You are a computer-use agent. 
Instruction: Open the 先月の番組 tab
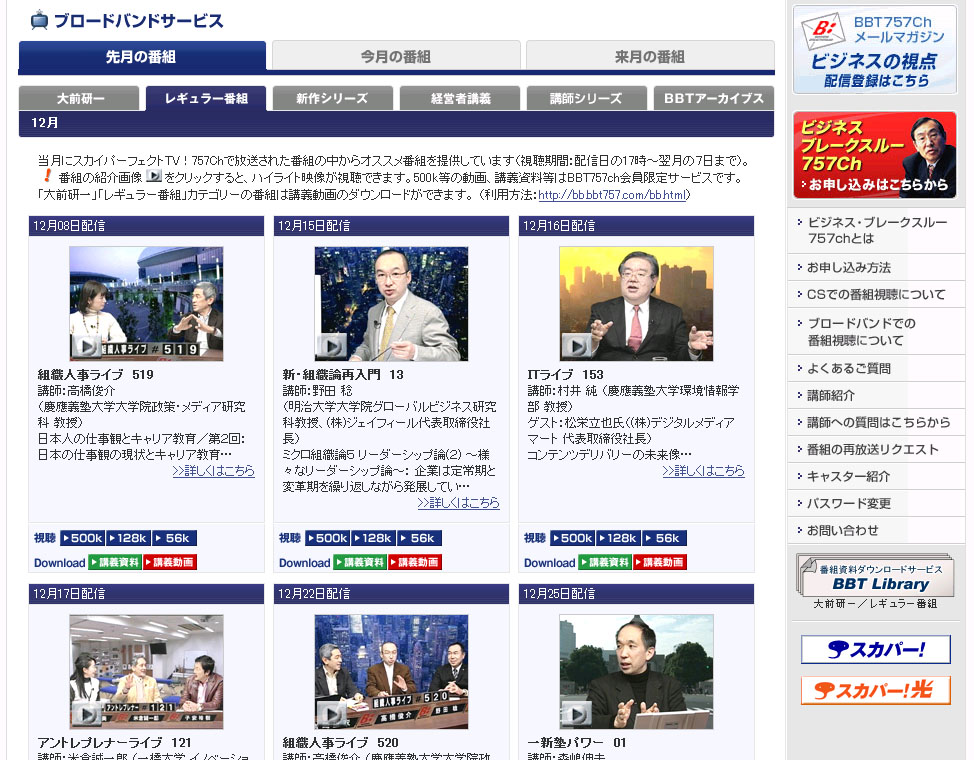click(142, 57)
